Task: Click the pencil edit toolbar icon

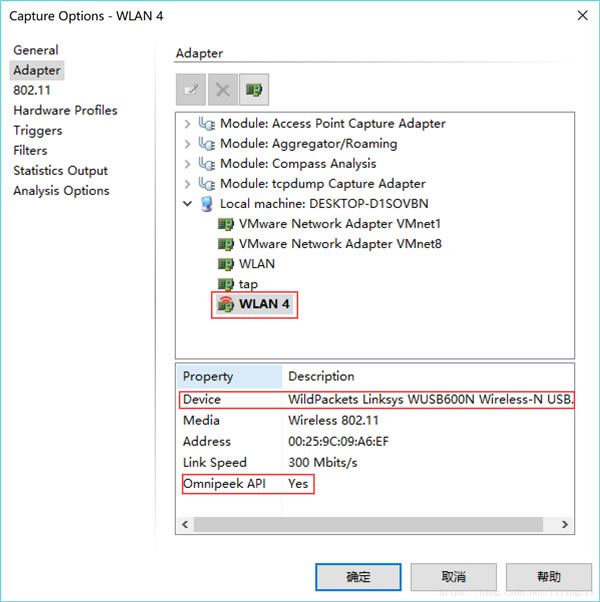Action: [x=191, y=90]
